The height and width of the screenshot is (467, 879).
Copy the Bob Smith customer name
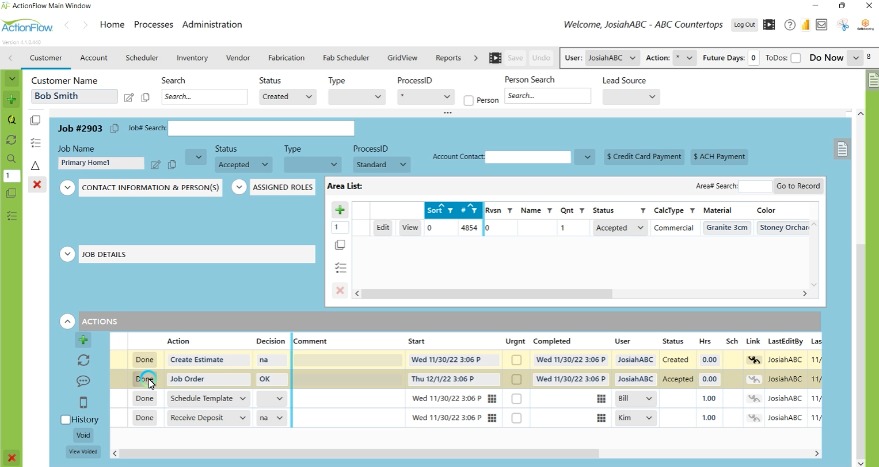[x=145, y=98]
